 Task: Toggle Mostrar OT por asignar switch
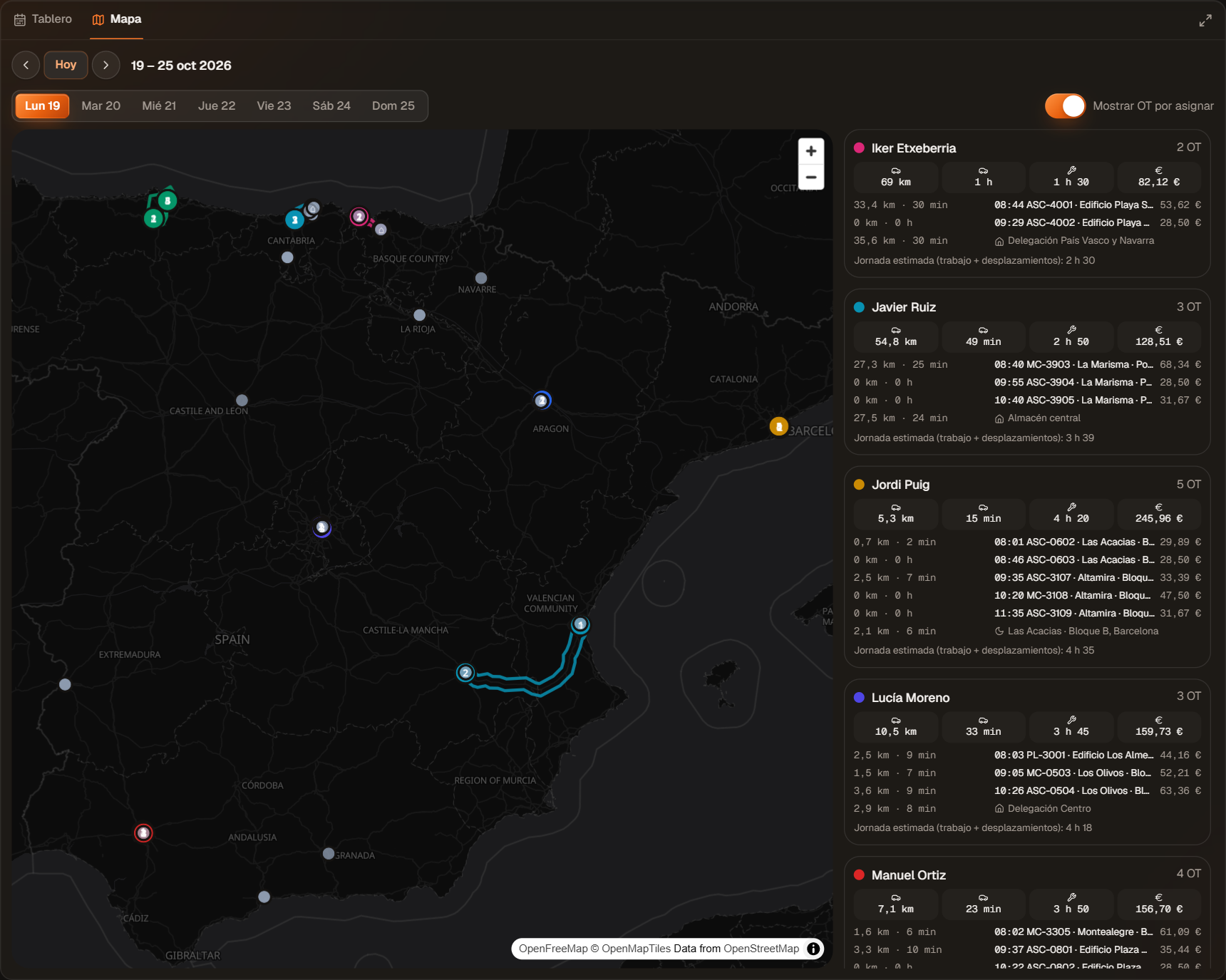tap(1066, 106)
